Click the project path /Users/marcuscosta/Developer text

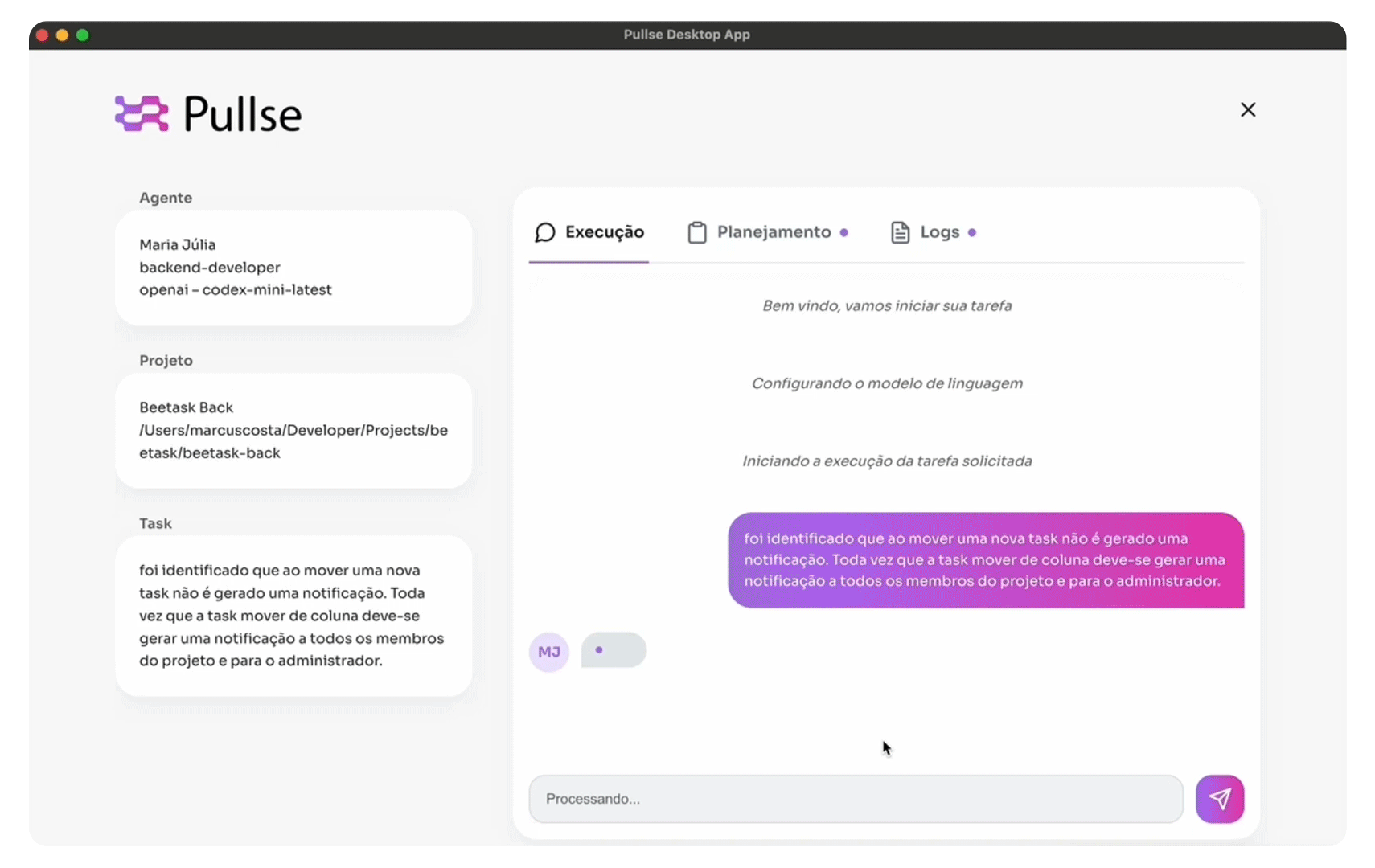coord(293,441)
